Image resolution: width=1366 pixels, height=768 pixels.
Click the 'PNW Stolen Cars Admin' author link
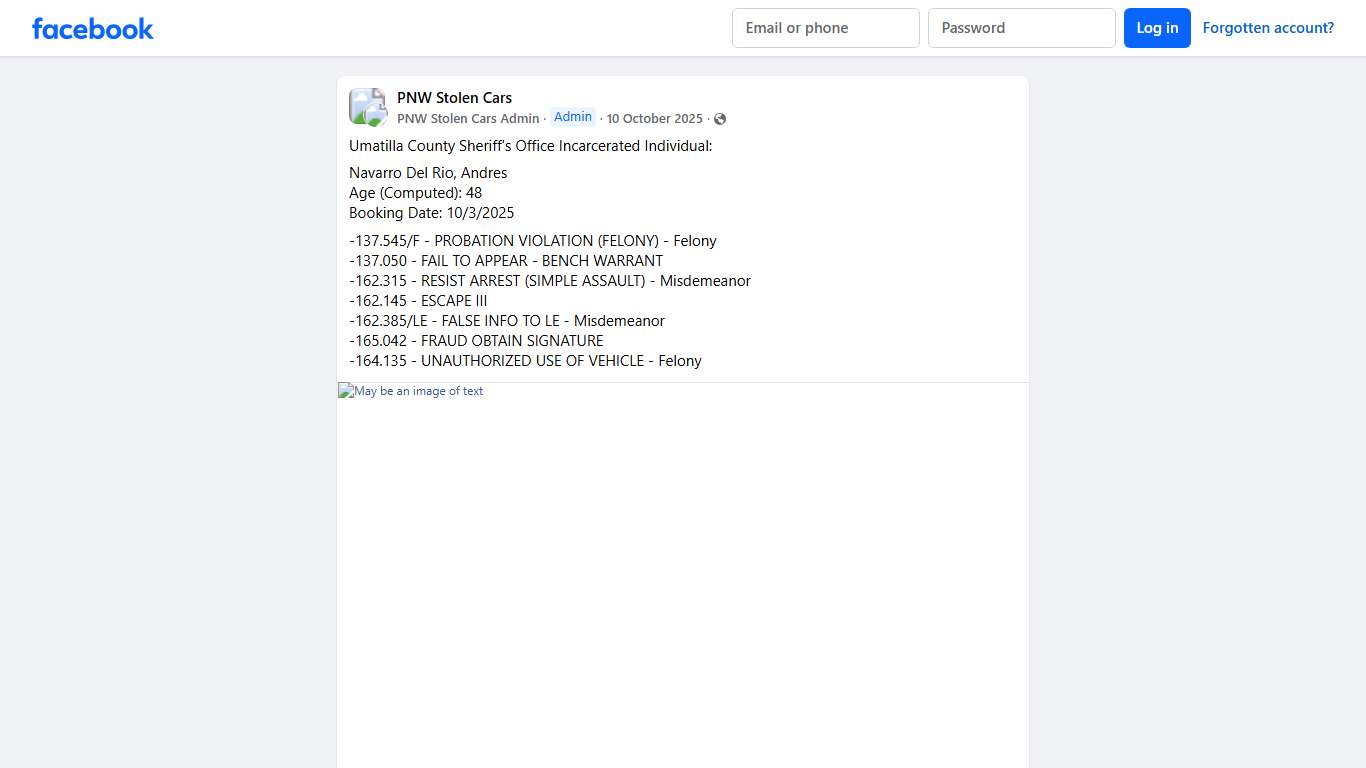coord(467,118)
